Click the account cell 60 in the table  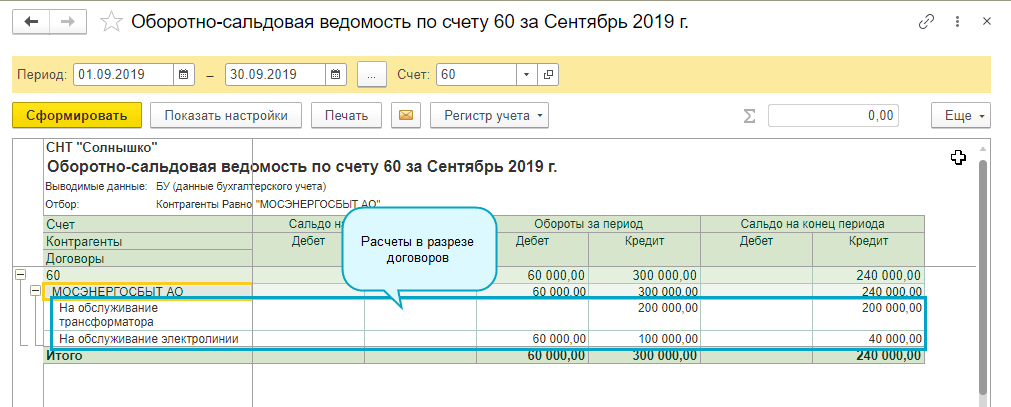[x=148, y=275]
